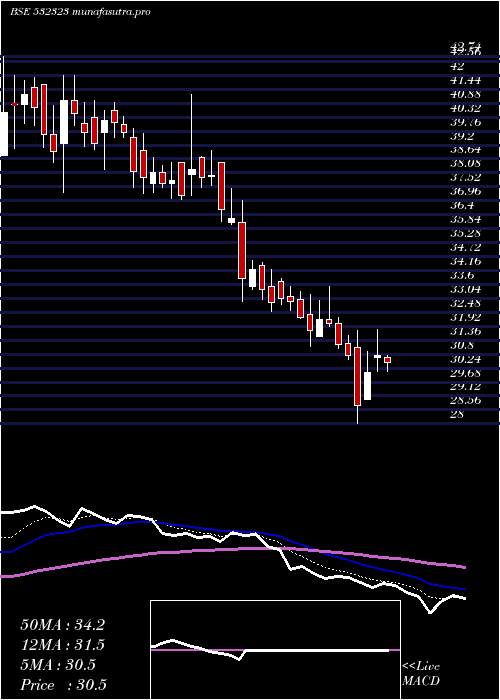
Task: Select the Price : 30.5 label
Action: [x=63, y=685]
